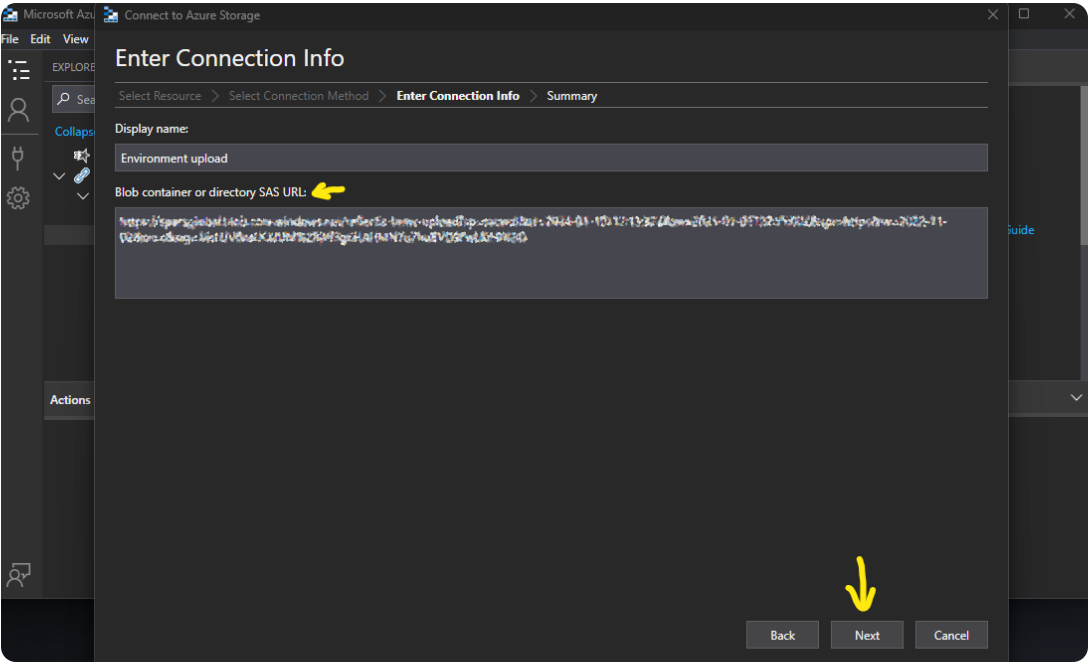Open the File menu
Screen dimensions: 1089x666
10,39
